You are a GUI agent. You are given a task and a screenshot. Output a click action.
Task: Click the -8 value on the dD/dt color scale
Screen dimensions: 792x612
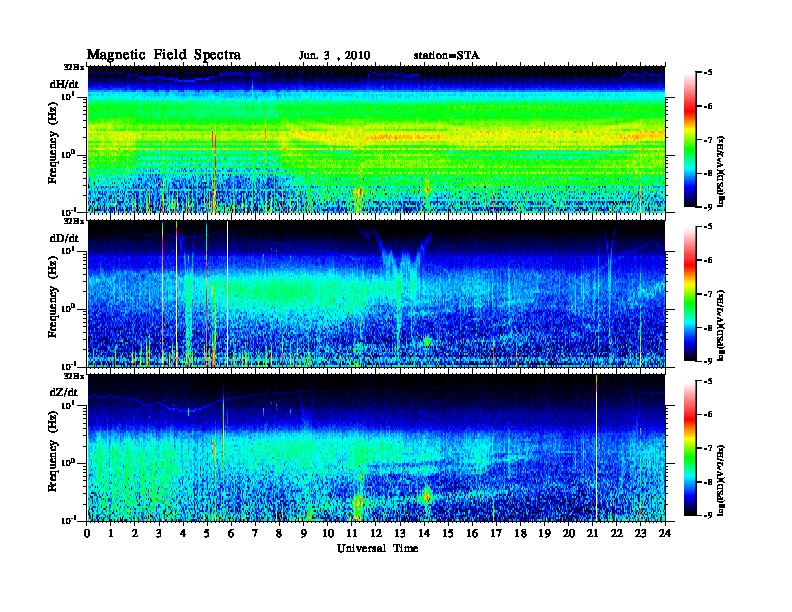click(708, 327)
